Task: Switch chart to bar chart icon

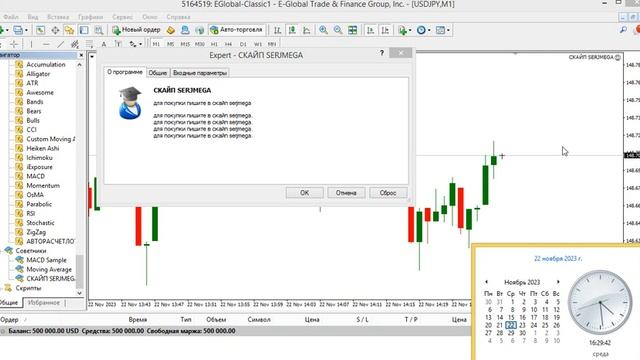Action: [x=278, y=30]
